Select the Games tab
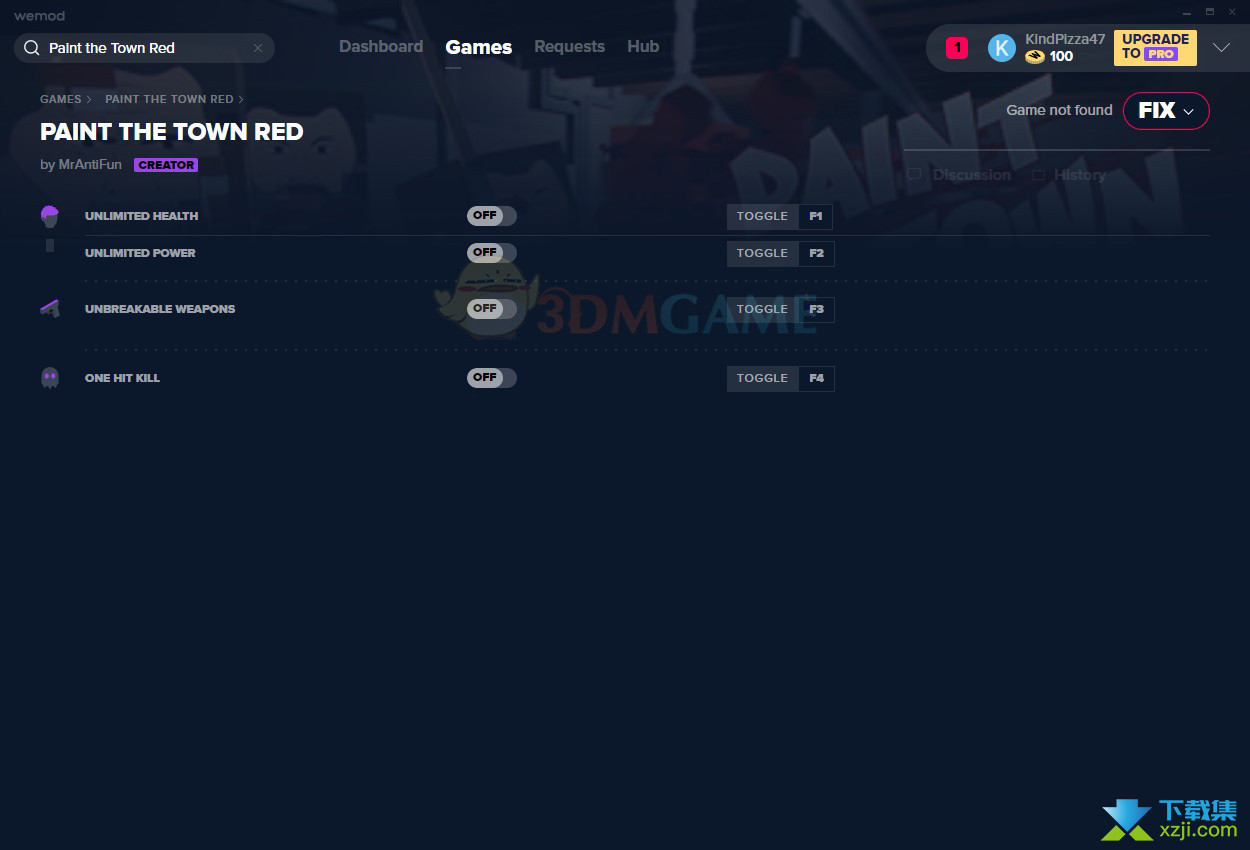This screenshot has height=850, width=1250. [479, 47]
